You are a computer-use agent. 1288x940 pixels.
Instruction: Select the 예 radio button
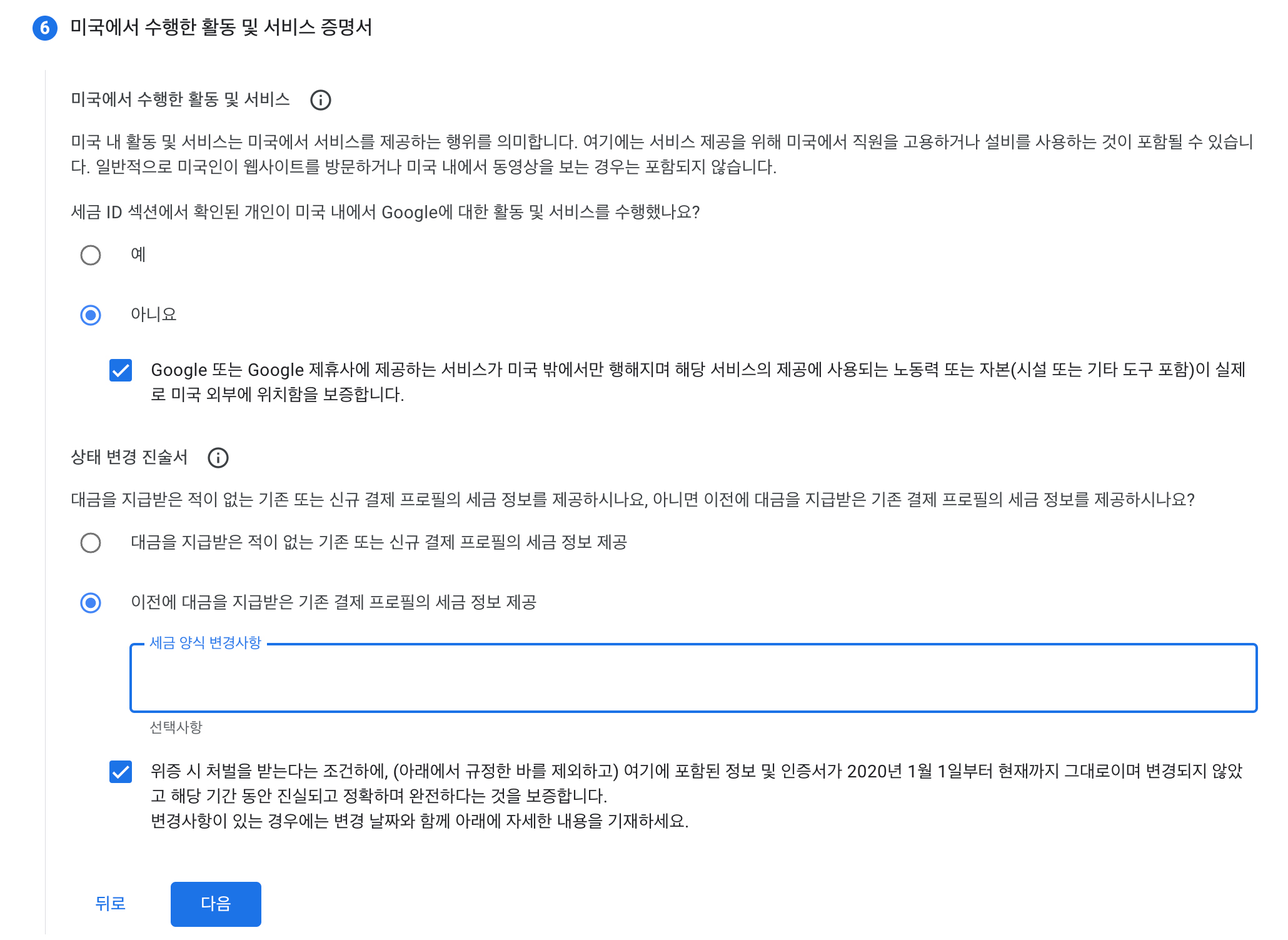[91, 255]
